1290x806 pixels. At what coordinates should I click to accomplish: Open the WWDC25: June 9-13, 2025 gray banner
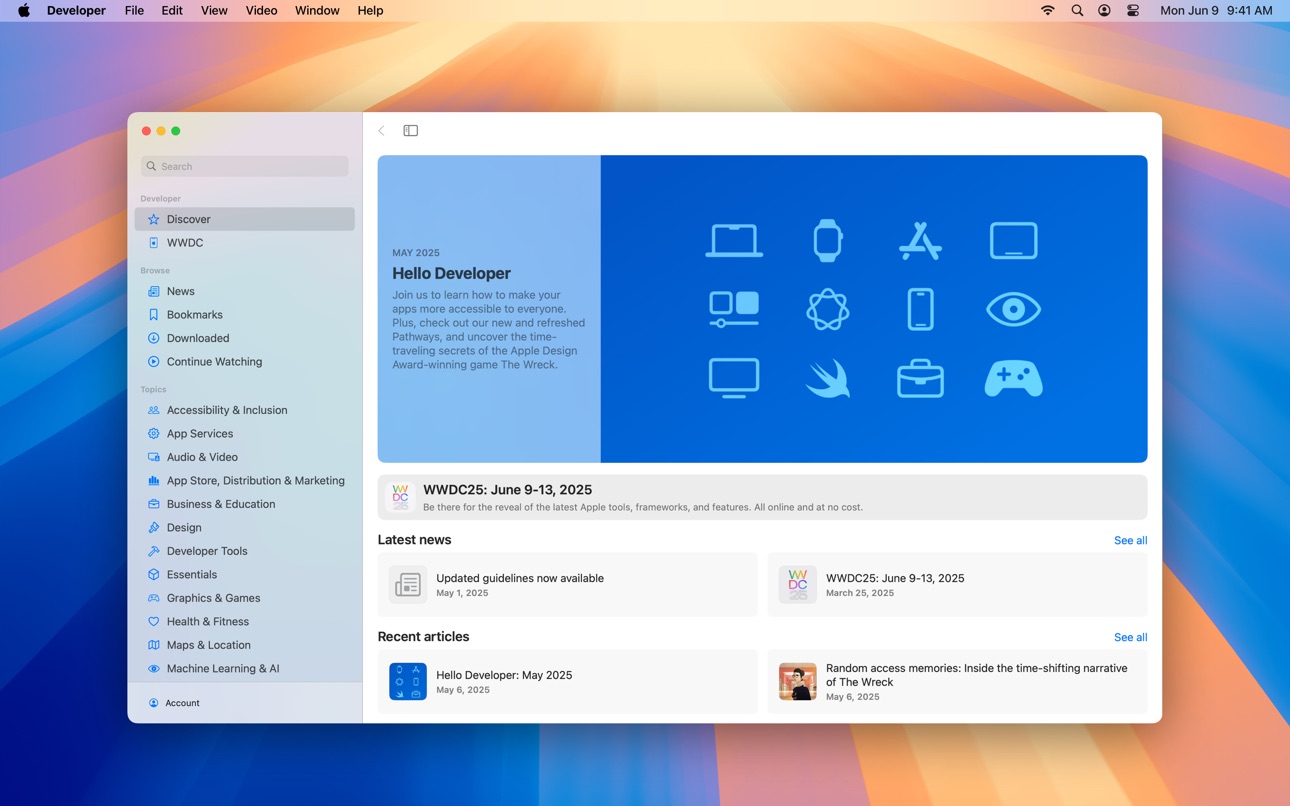tap(762, 497)
